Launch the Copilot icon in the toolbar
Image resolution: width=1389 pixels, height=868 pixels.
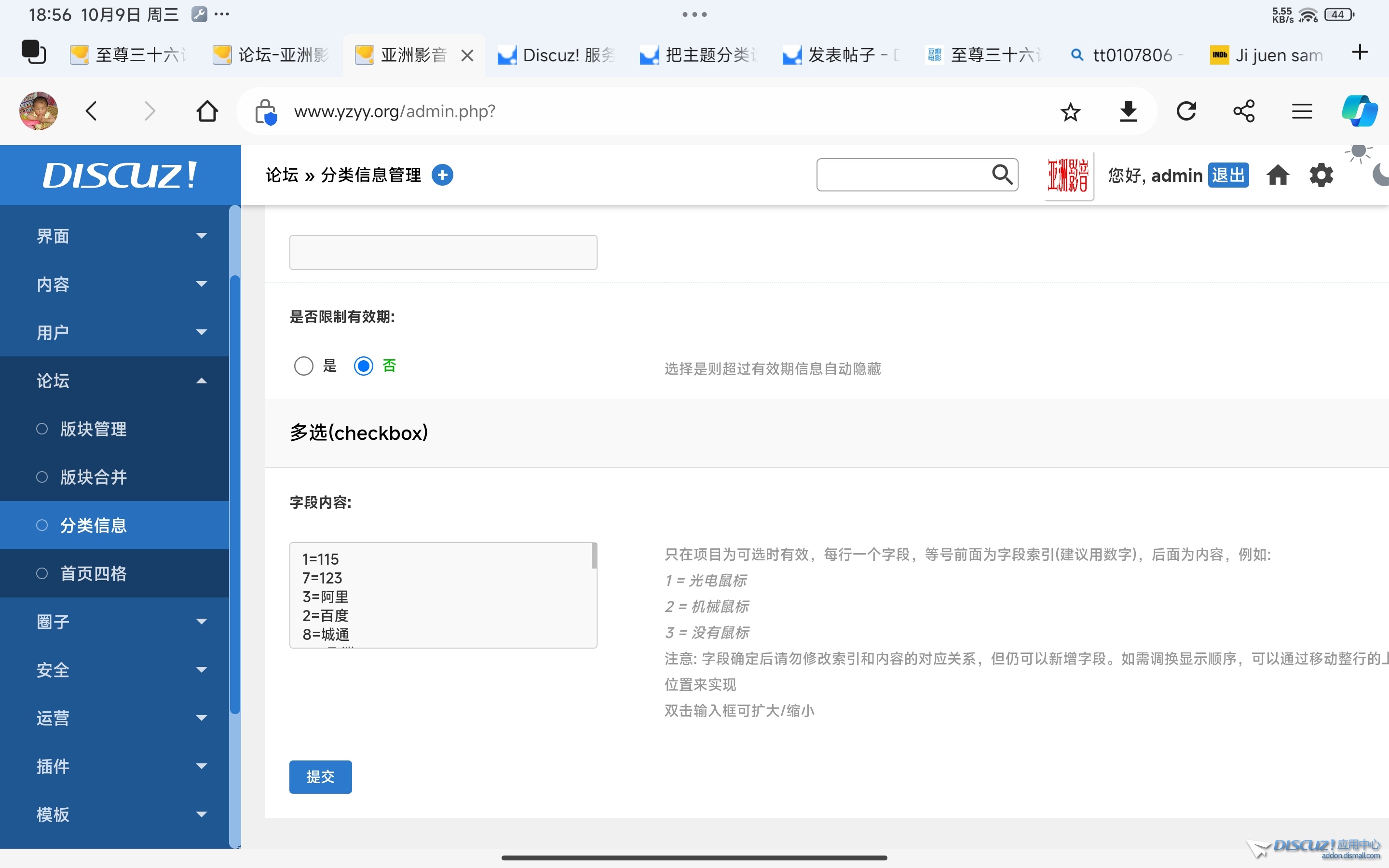[x=1360, y=111]
